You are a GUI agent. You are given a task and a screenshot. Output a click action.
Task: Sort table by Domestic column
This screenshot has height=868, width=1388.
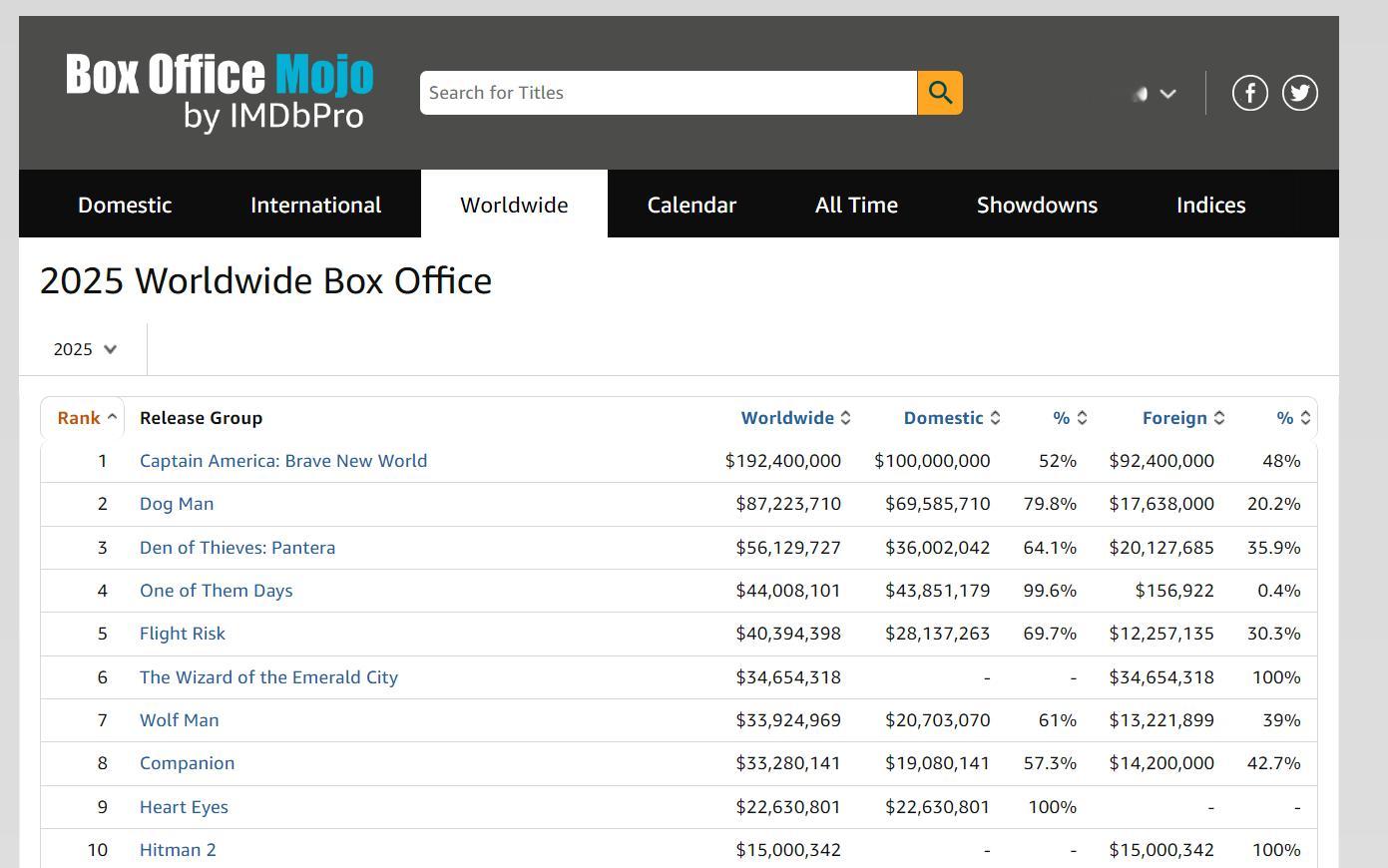tap(952, 418)
